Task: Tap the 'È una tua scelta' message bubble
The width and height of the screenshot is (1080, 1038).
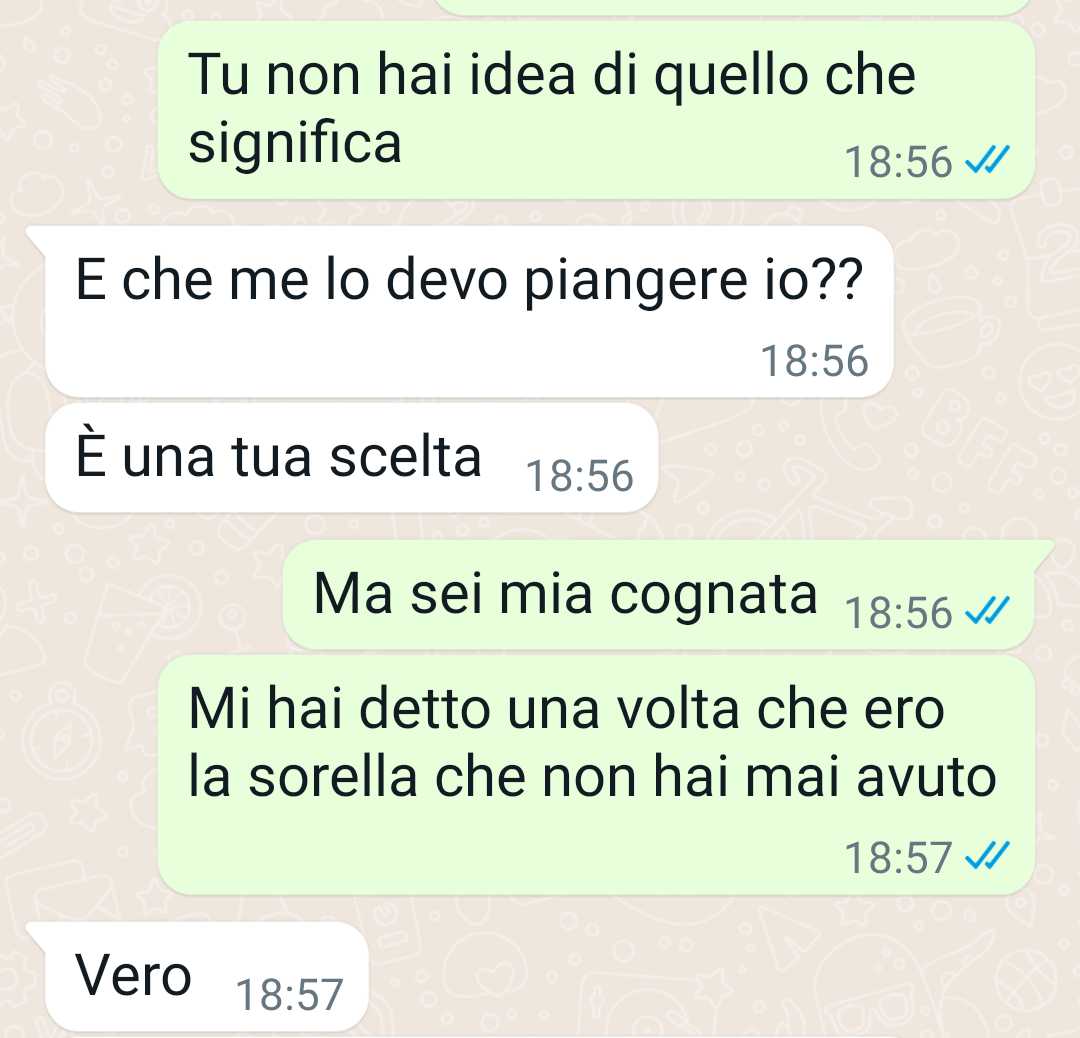Action: [x=351, y=458]
